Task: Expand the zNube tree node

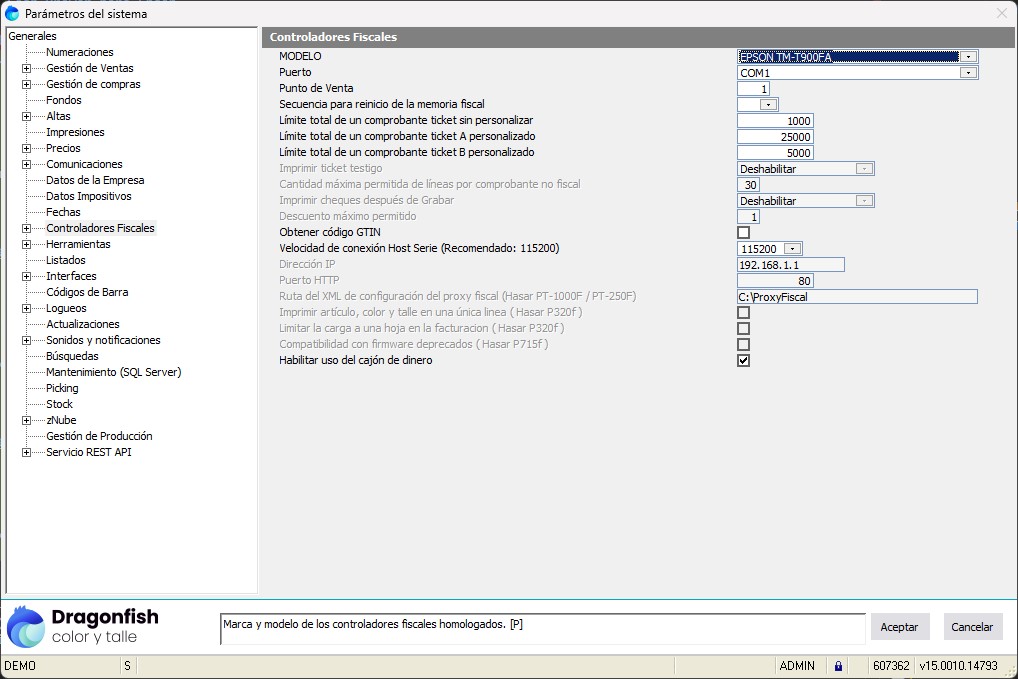Action: pyautogui.click(x=26, y=421)
